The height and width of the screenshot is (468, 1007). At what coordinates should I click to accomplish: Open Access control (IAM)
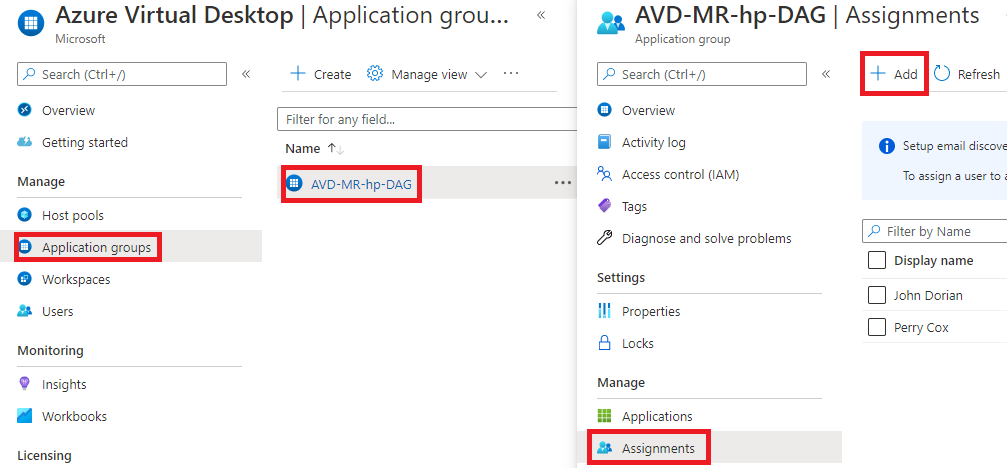681,175
